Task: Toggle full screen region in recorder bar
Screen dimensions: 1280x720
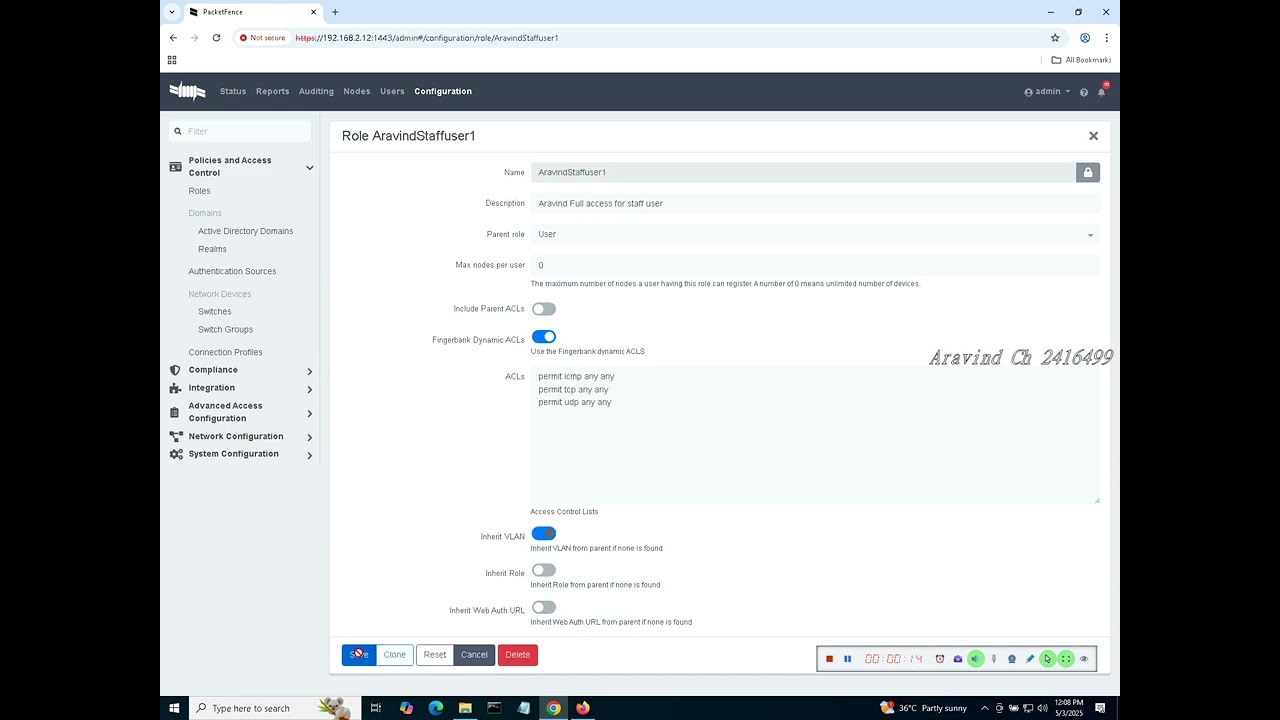Action: (1066, 659)
